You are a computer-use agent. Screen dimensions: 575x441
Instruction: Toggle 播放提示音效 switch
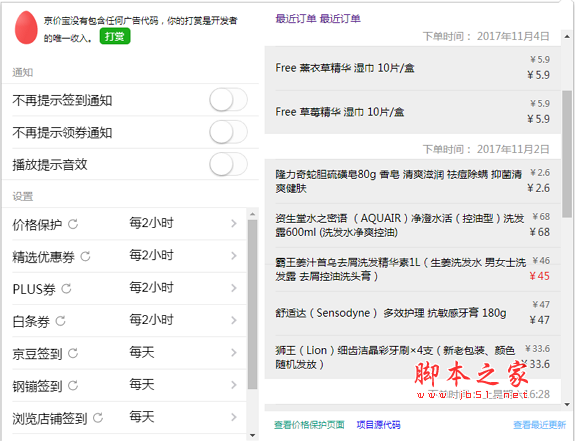click(x=228, y=164)
